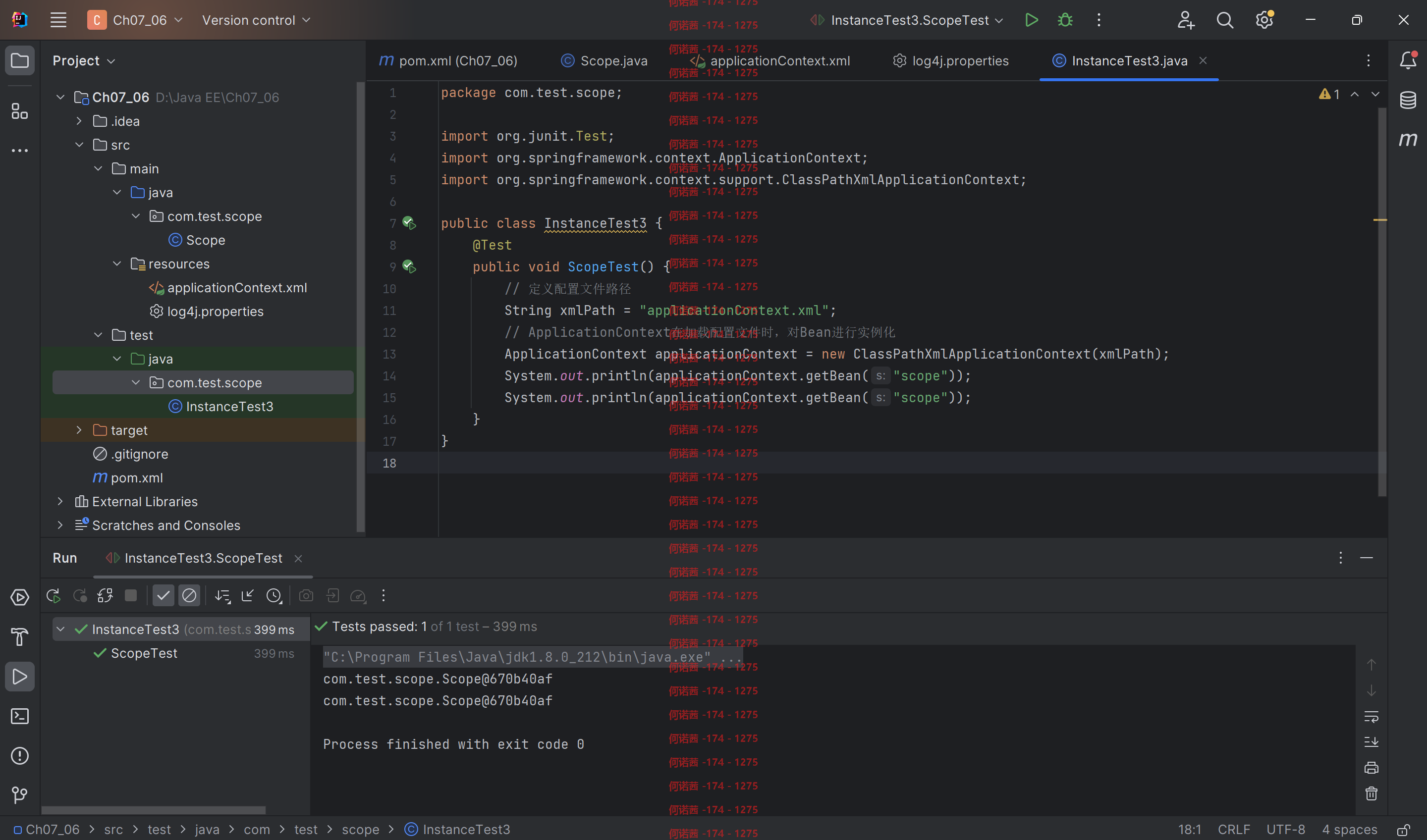Open the Structure tool window

[x=20, y=111]
